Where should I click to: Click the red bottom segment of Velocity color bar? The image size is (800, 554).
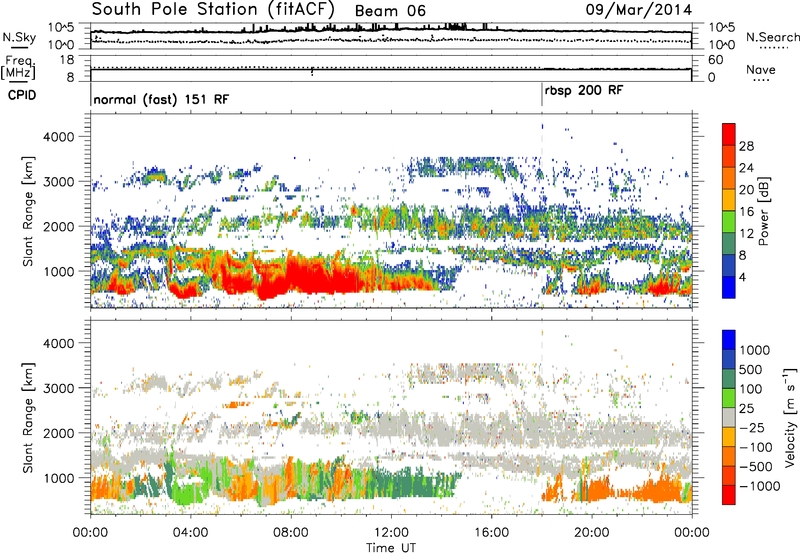[x=729, y=495]
